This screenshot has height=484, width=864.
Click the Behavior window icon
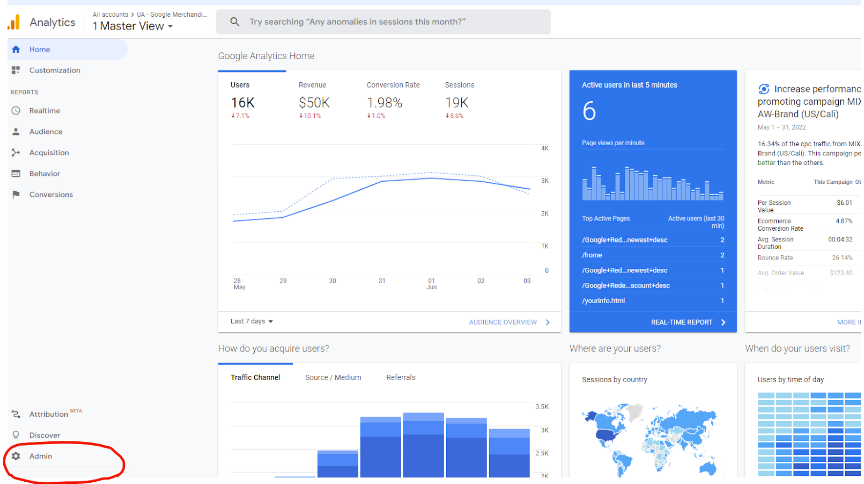coord(16,173)
